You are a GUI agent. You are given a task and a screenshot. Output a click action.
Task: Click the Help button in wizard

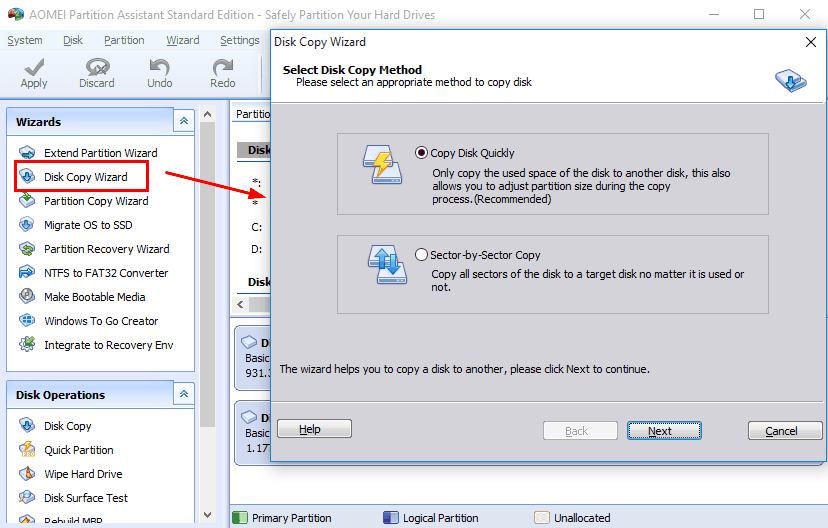coord(314,429)
